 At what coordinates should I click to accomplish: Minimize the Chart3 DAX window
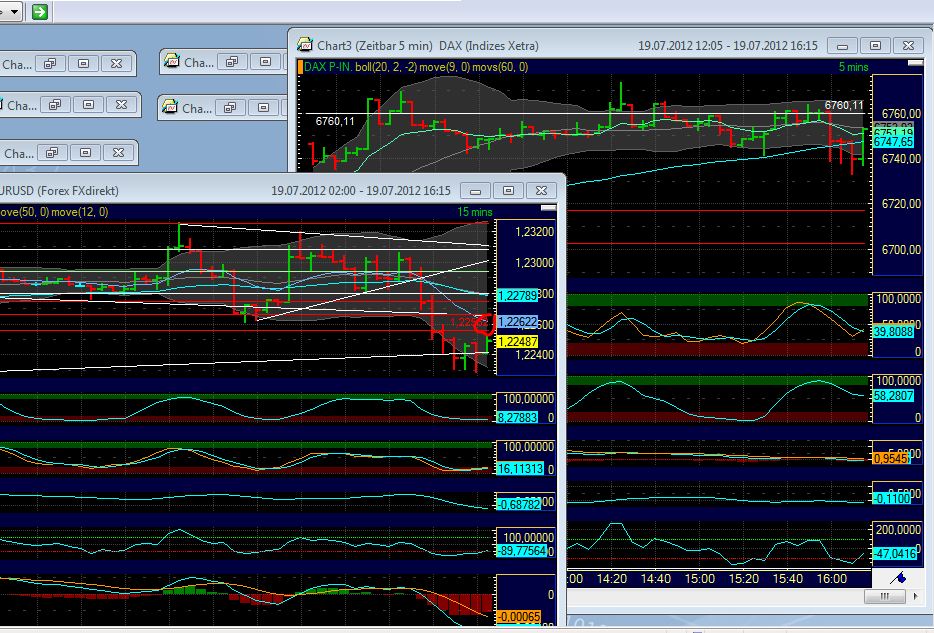(842, 46)
